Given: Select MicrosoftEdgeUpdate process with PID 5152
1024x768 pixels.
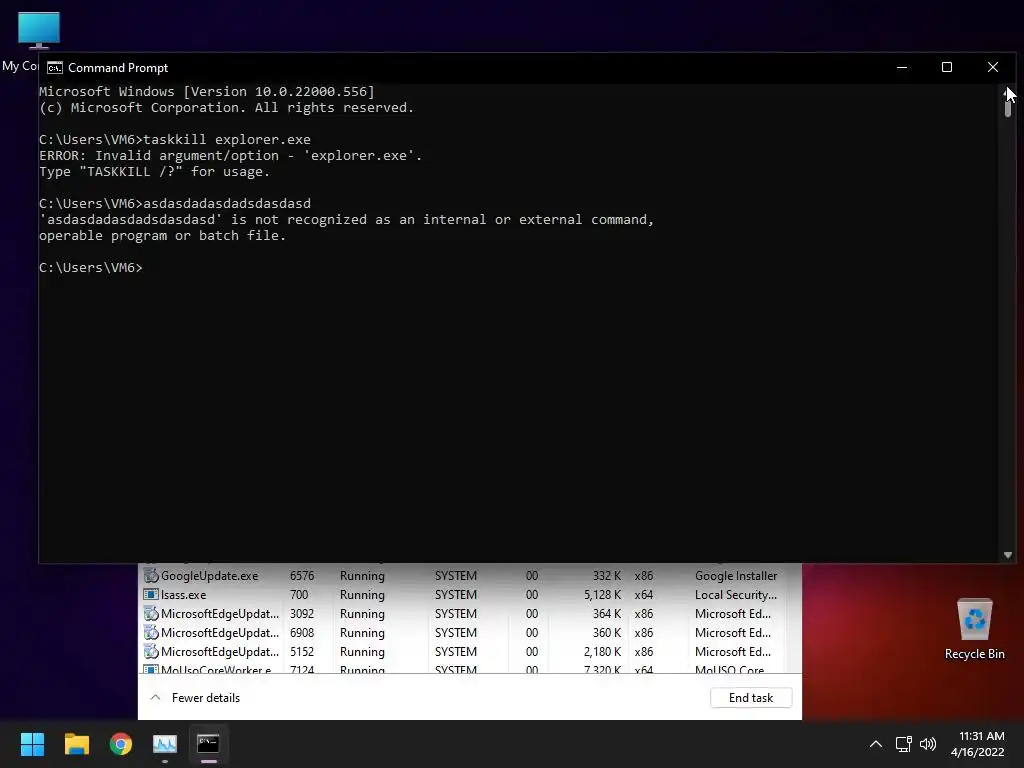Looking at the screenshot, I should click(464, 652).
